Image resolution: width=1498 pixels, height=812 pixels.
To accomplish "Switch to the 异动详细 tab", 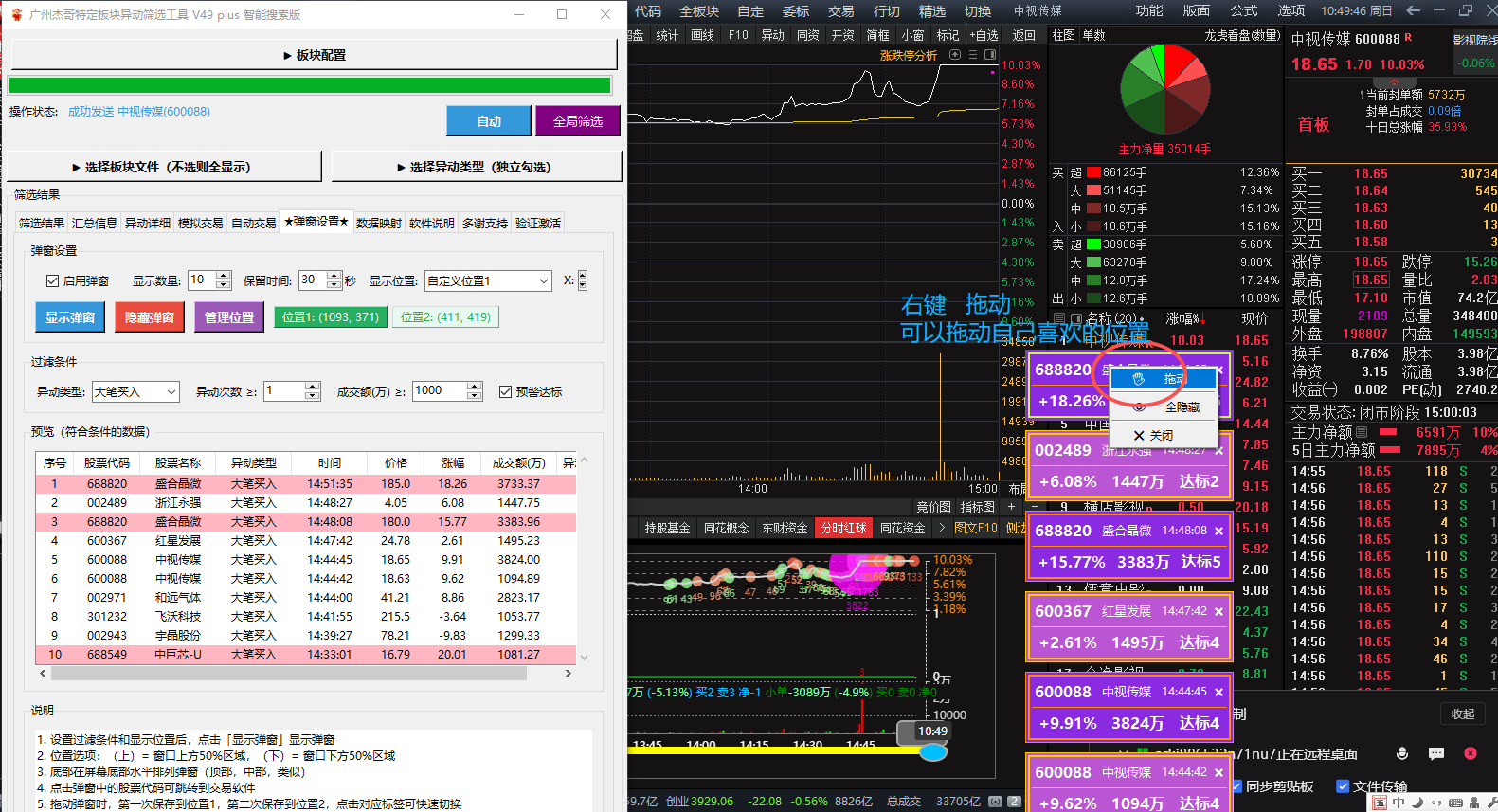I will click(148, 224).
